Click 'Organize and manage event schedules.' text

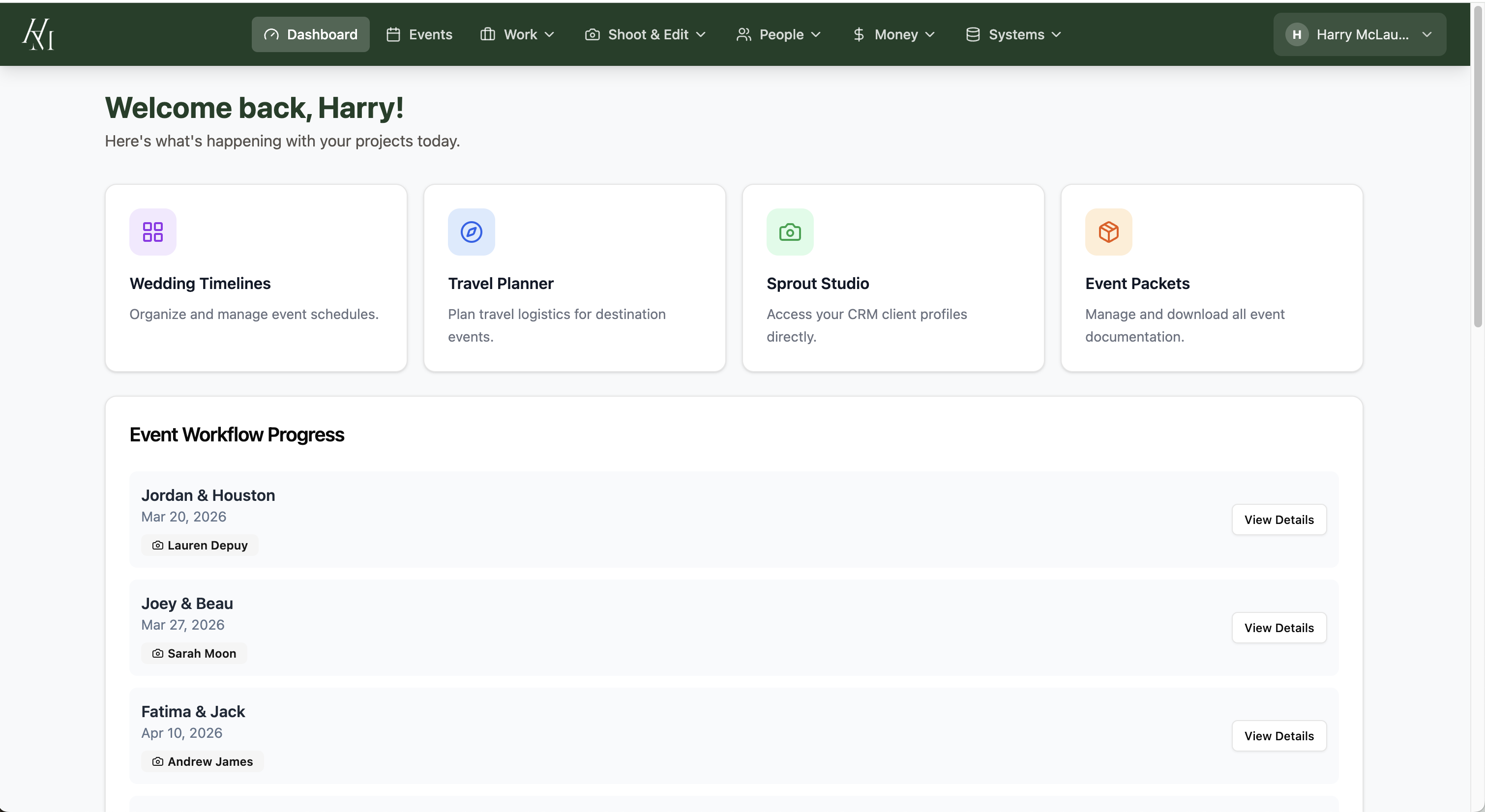click(x=254, y=314)
